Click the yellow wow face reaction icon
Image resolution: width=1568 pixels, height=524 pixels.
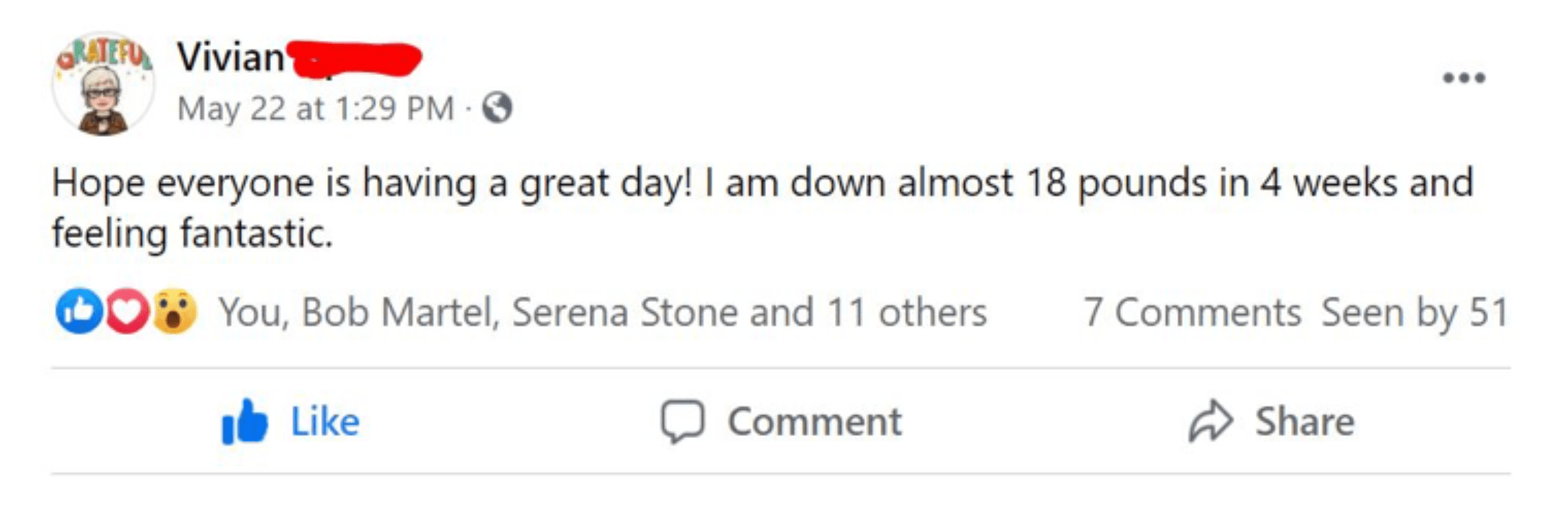pyautogui.click(x=174, y=312)
